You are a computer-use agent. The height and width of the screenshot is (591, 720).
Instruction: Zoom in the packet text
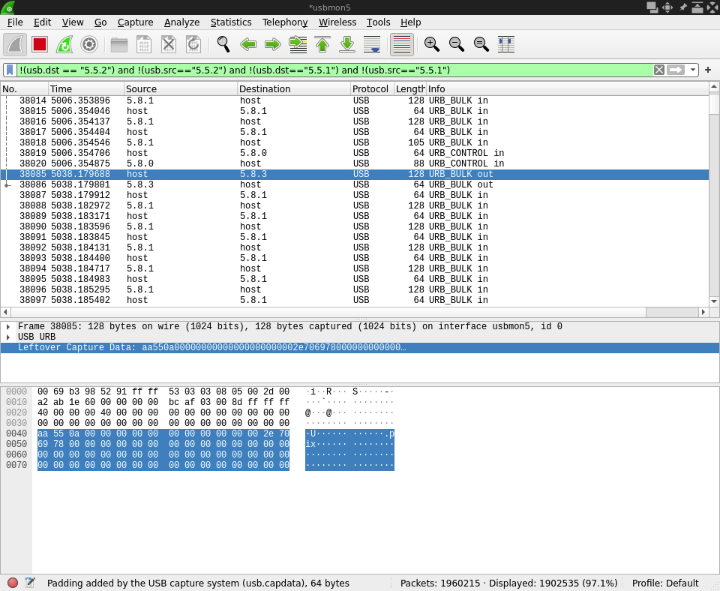[x=432, y=45]
